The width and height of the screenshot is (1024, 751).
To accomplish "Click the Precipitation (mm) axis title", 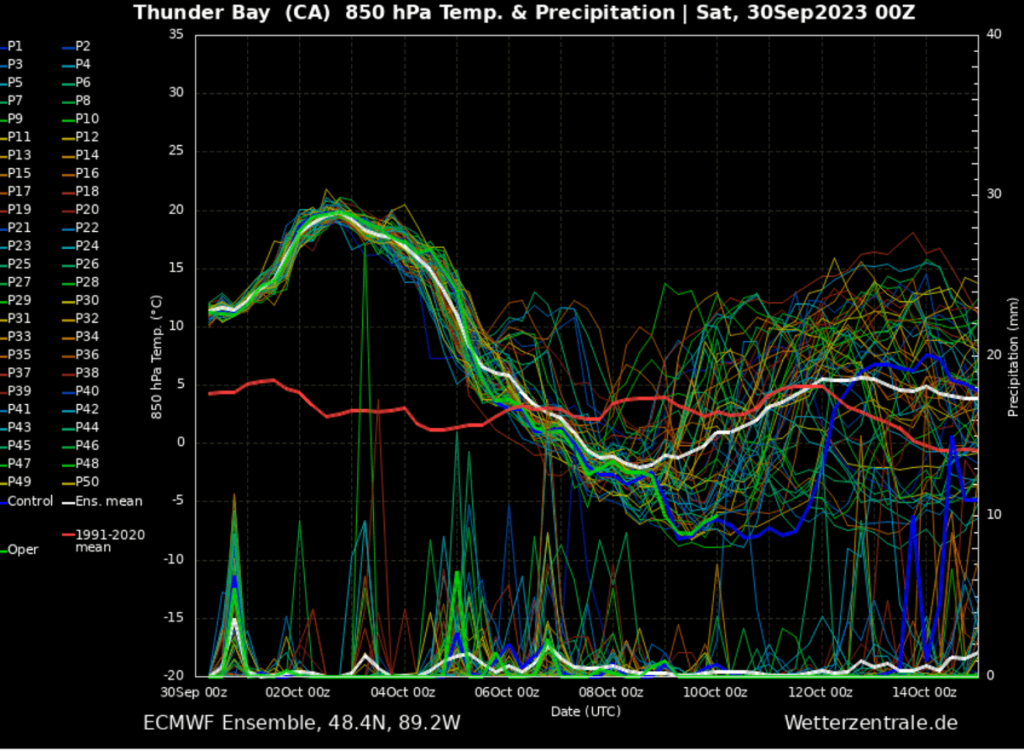I will click(1013, 357).
